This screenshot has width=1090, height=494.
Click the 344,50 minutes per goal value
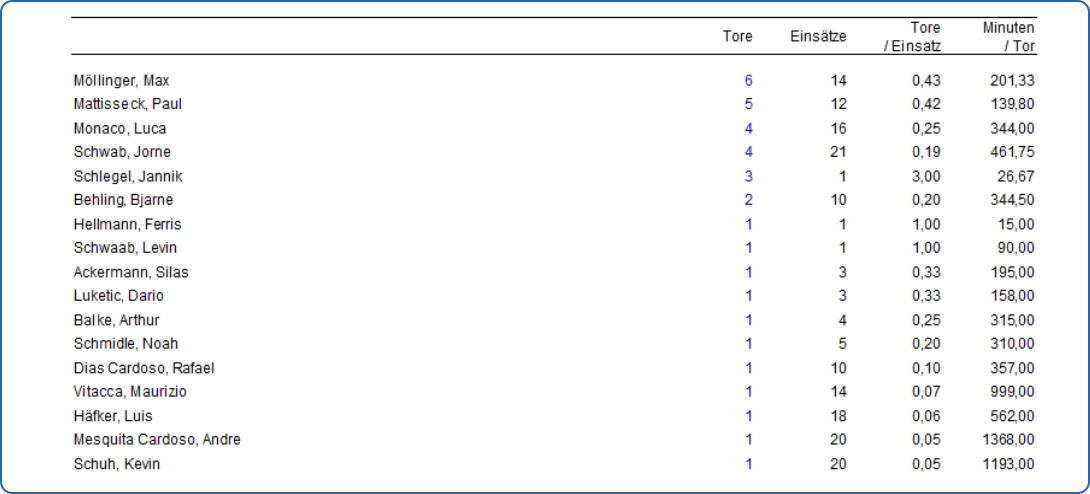1012,200
